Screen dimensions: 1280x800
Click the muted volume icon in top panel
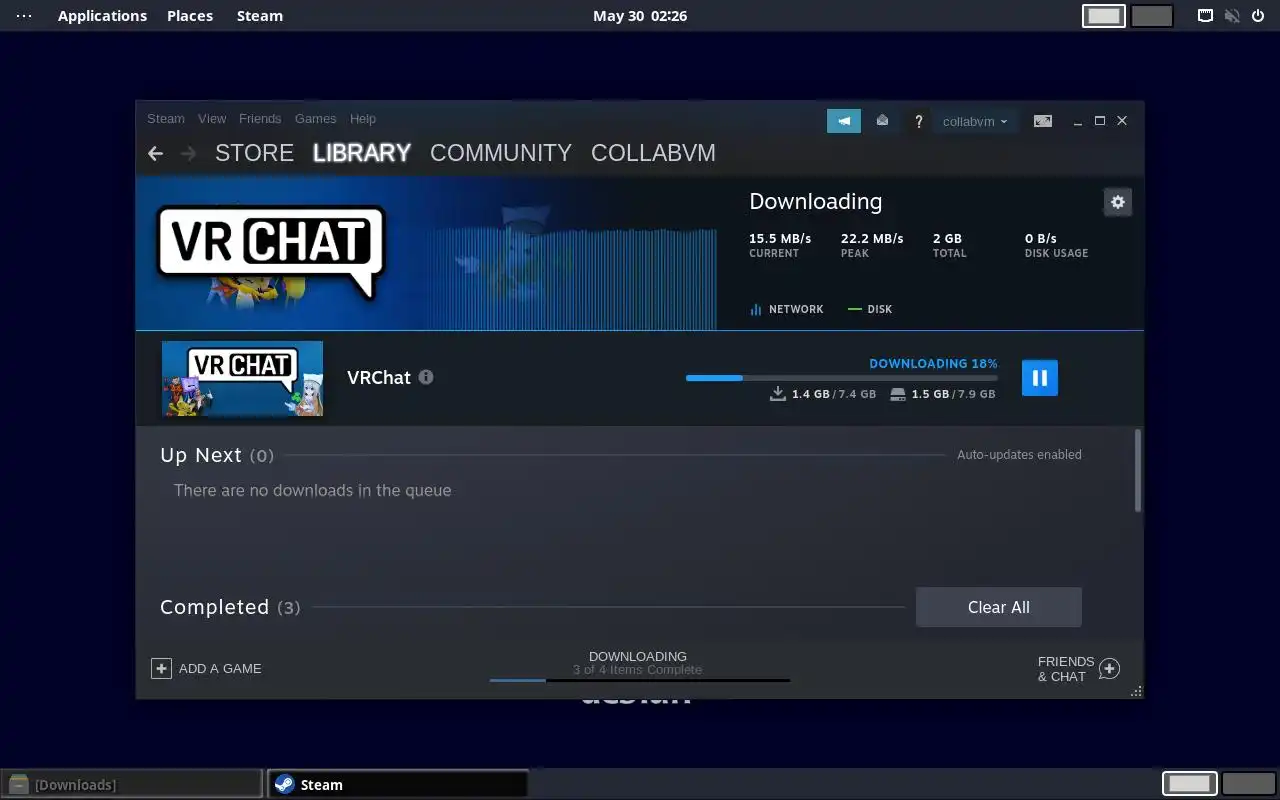coord(1232,16)
